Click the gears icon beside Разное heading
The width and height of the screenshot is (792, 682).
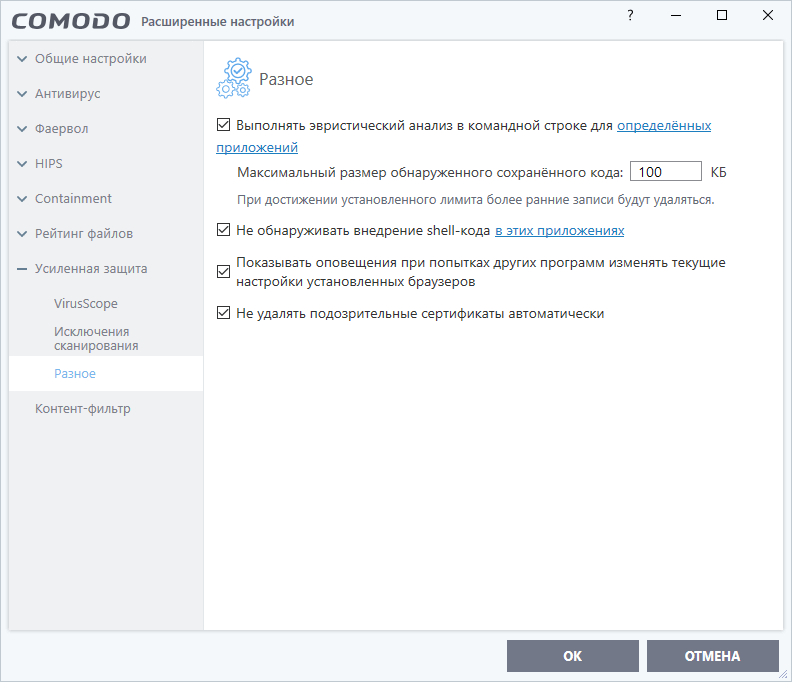(x=233, y=78)
